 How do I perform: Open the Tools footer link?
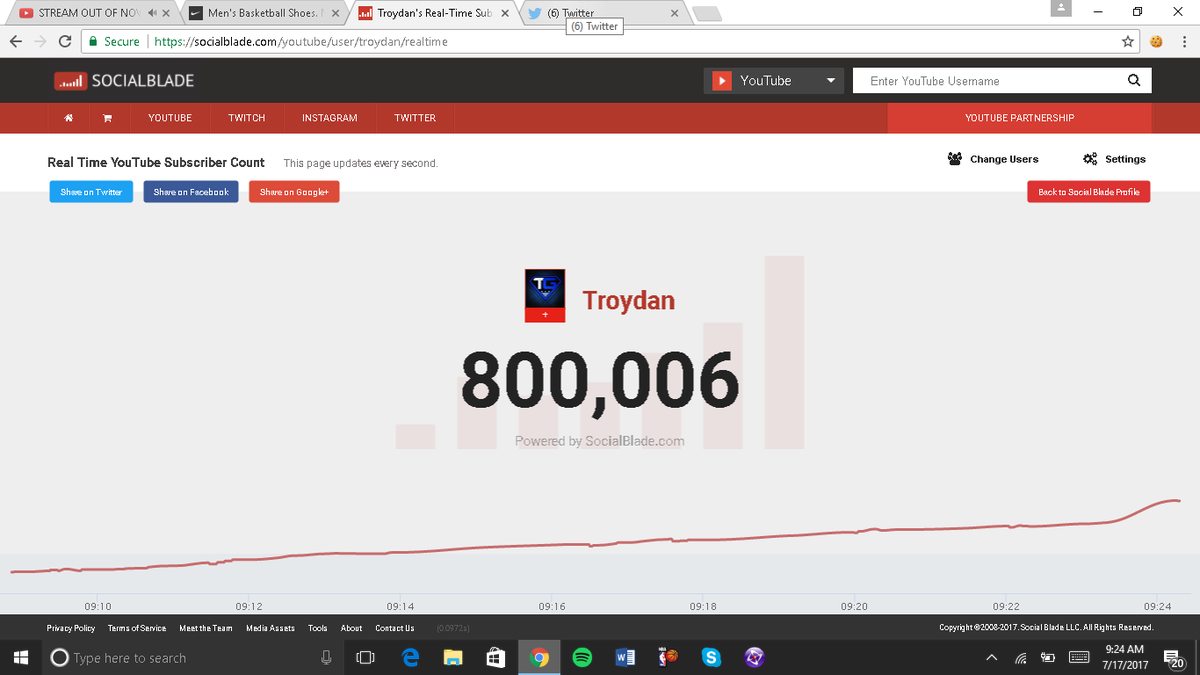pyautogui.click(x=318, y=628)
